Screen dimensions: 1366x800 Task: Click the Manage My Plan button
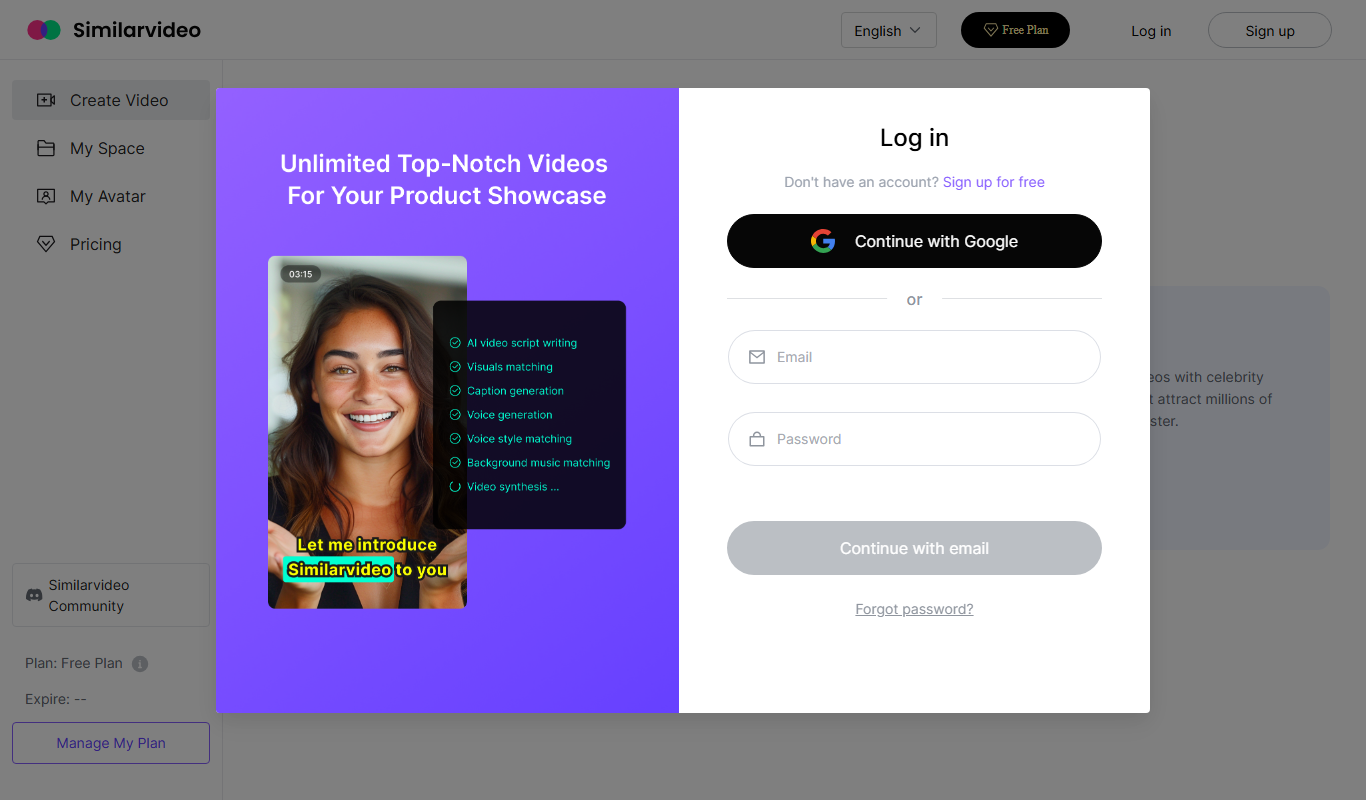111,743
